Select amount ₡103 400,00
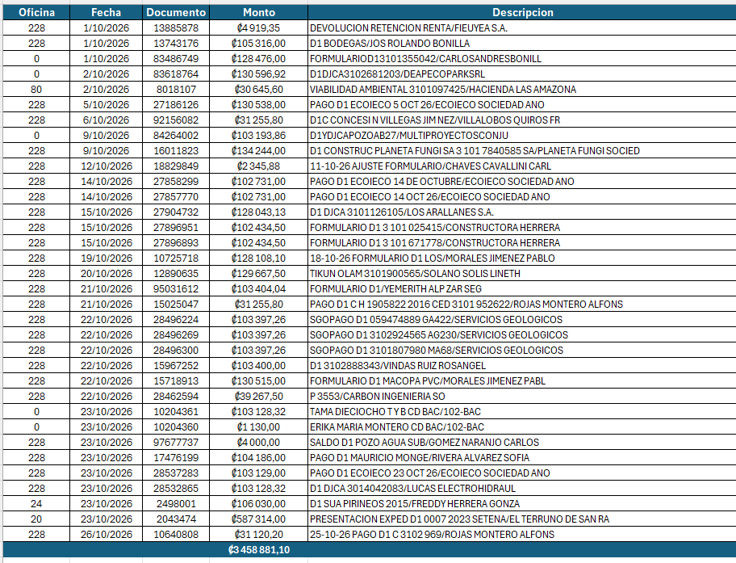 tap(259, 365)
